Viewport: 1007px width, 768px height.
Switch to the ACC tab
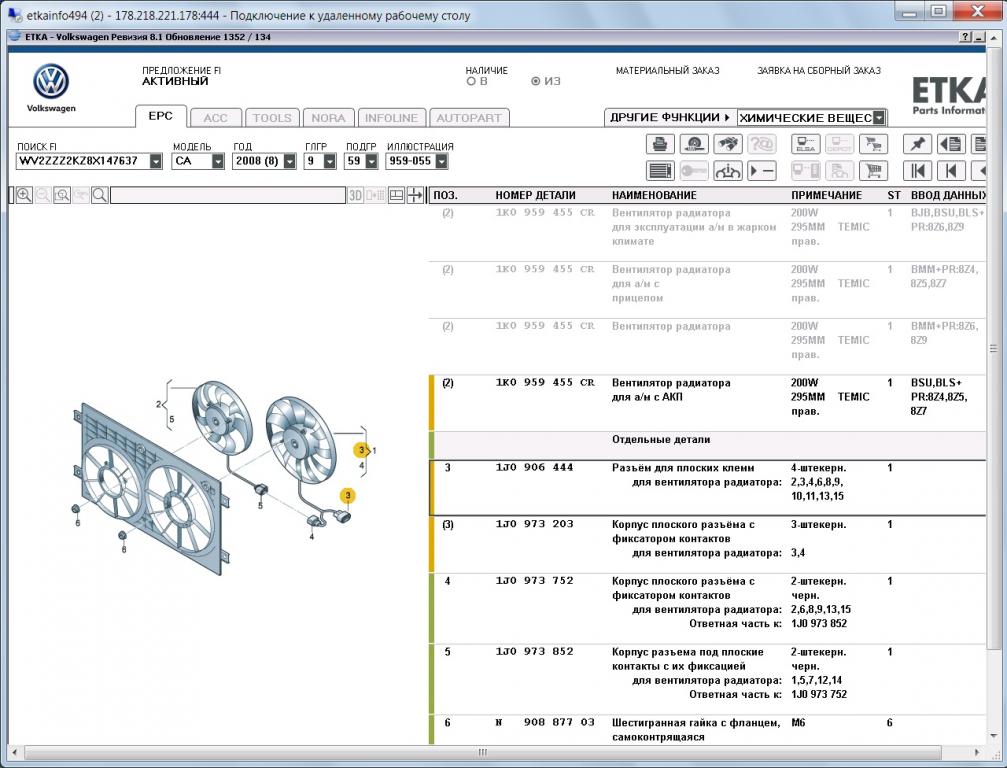point(216,118)
